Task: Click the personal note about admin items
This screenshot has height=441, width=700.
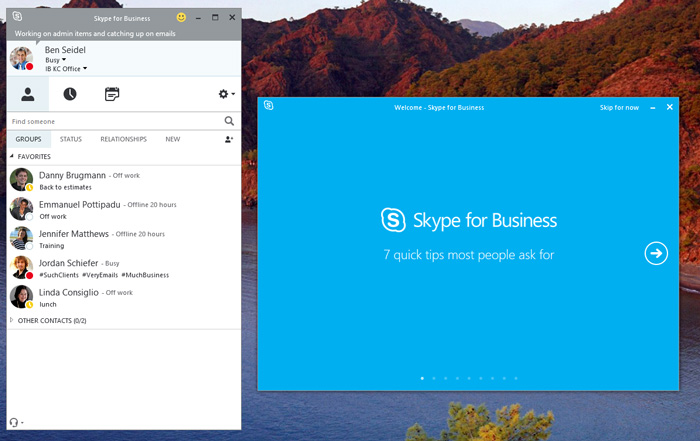Action: 95,33
